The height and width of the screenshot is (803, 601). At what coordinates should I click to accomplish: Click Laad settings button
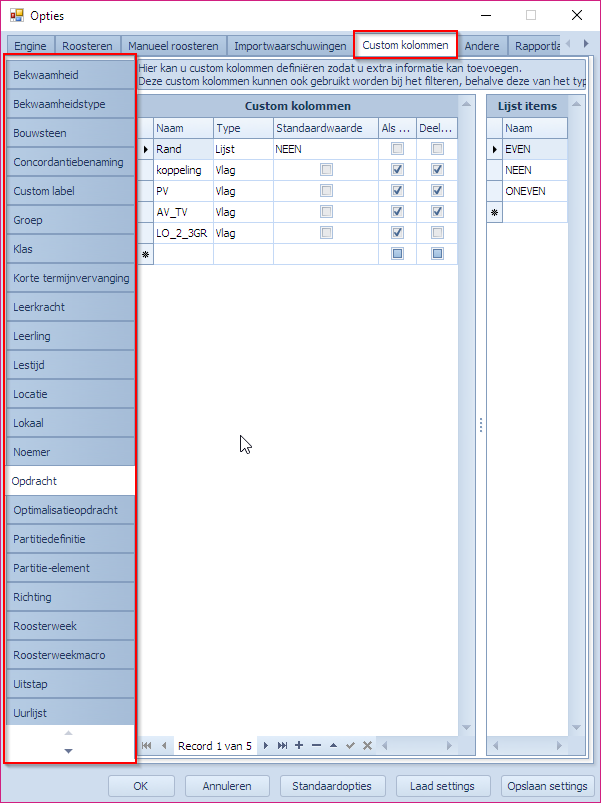click(442, 786)
